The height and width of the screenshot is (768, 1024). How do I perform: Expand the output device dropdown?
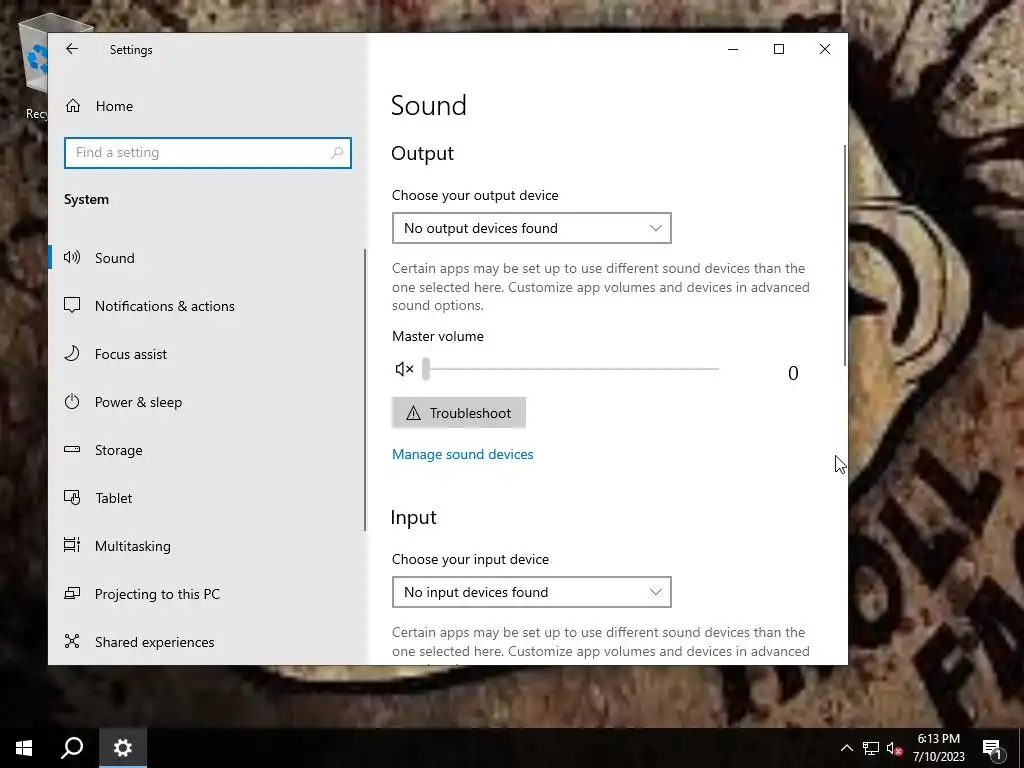pyautogui.click(x=532, y=228)
